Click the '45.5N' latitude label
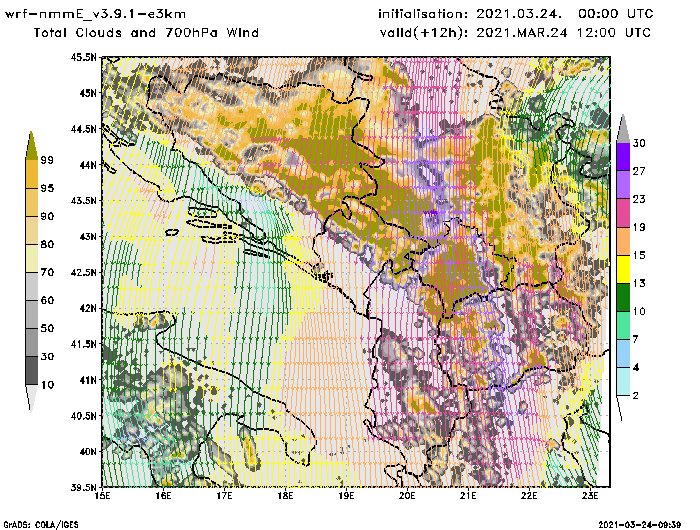 [83, 57]
